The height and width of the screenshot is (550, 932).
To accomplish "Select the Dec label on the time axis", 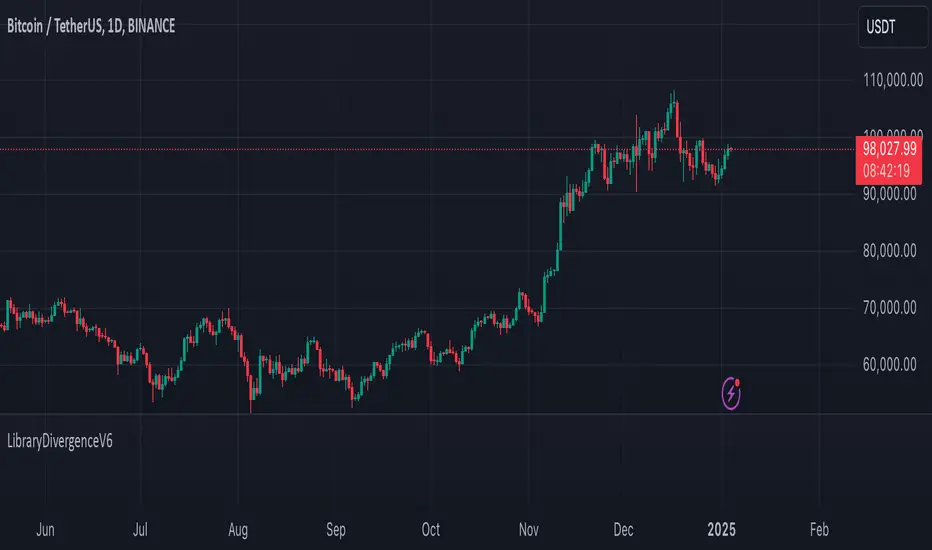I will tap(623, 529).
